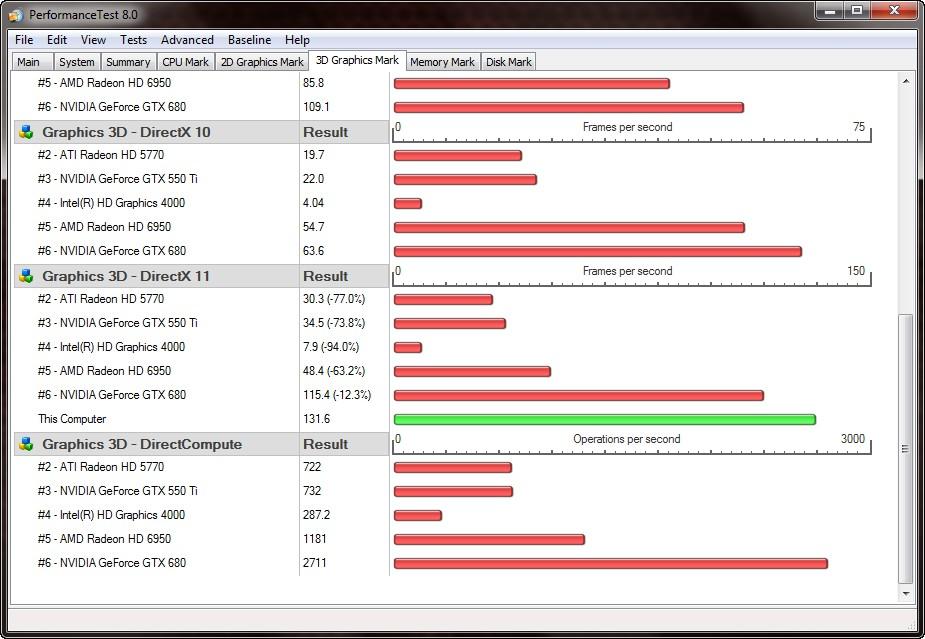The image size is (925, 639).
Task: Click the red bar for GTX 680 DirectCompute
Action: pos(611,564)
